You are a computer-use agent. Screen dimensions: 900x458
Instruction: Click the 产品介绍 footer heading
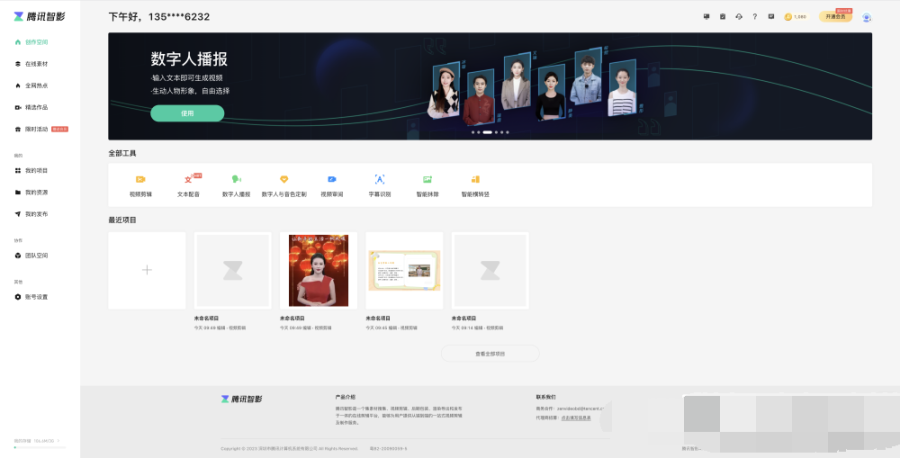(x=346, y=397)
